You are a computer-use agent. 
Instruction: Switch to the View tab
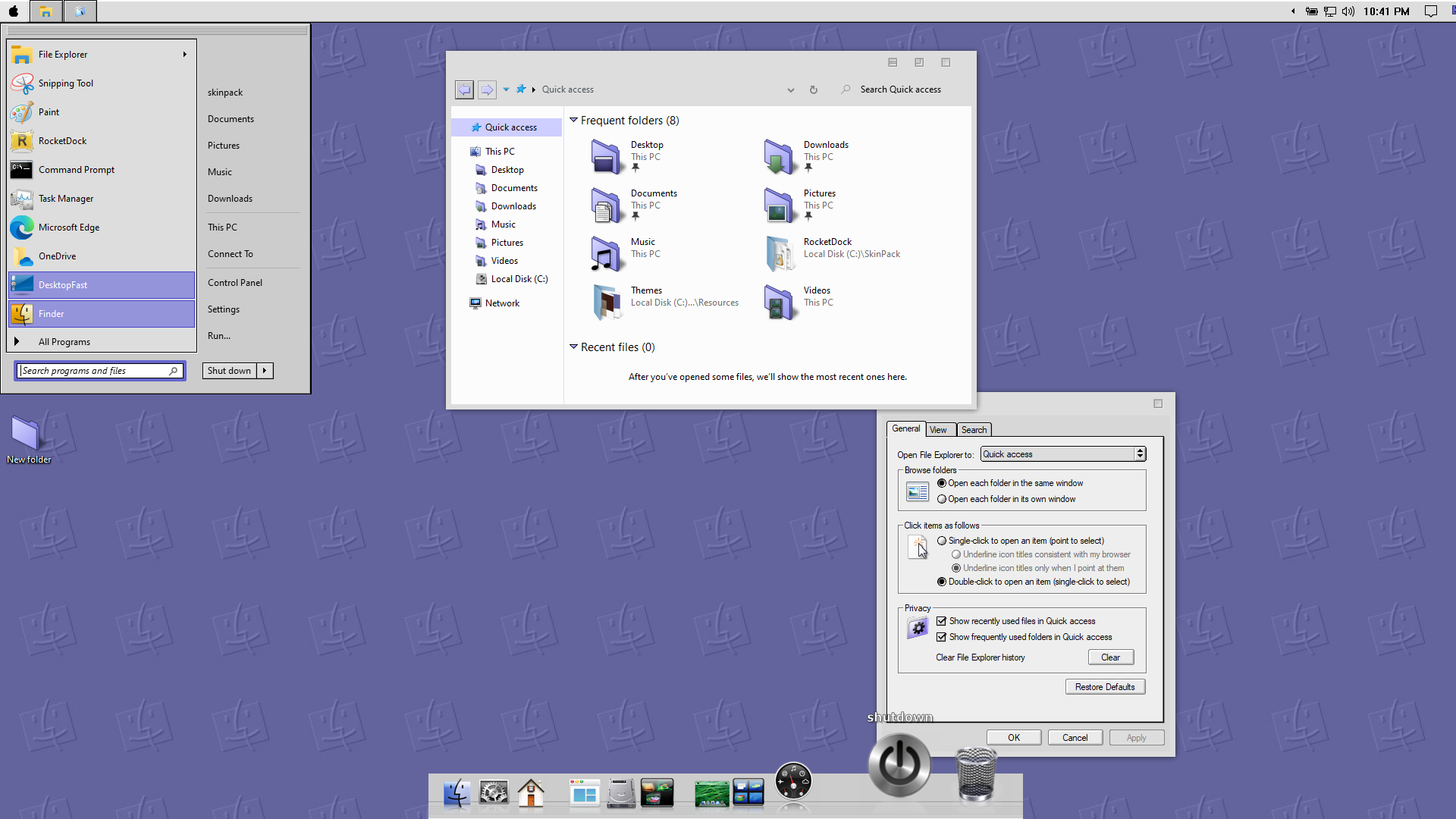(x=938, y=430)
